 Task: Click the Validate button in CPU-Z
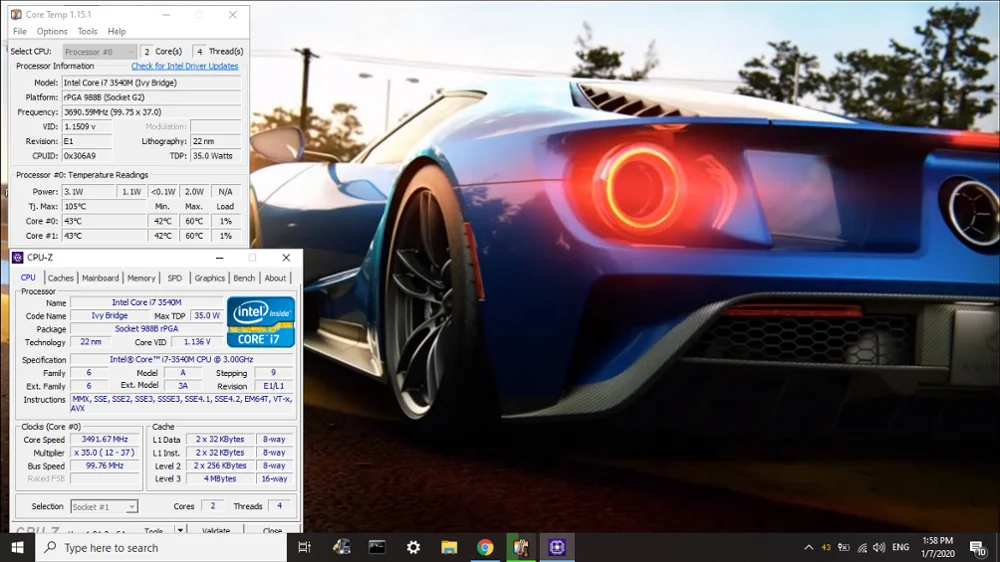216,530
